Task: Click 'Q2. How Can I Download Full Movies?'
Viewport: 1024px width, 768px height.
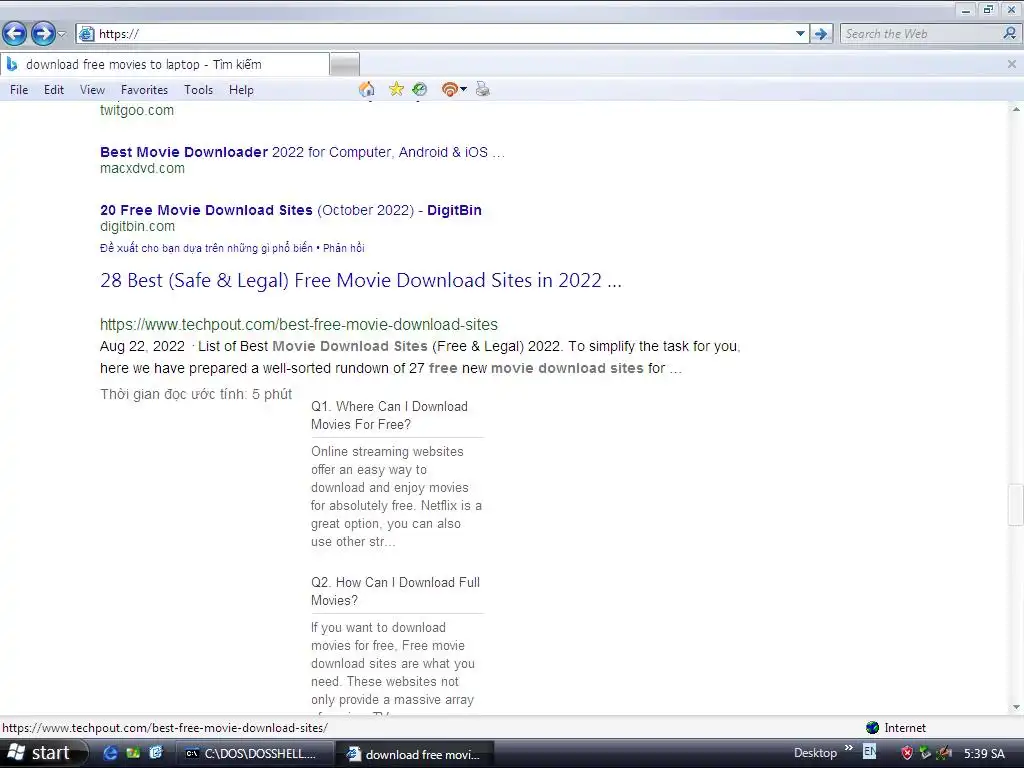Action: pyautogui.click(x=395, y=591)
